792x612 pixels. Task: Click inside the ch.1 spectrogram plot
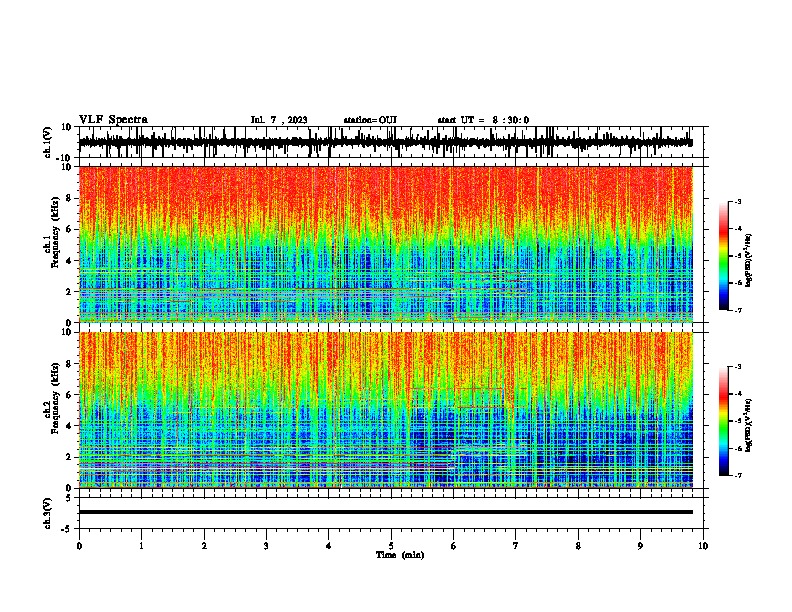[x=386, y=244]
